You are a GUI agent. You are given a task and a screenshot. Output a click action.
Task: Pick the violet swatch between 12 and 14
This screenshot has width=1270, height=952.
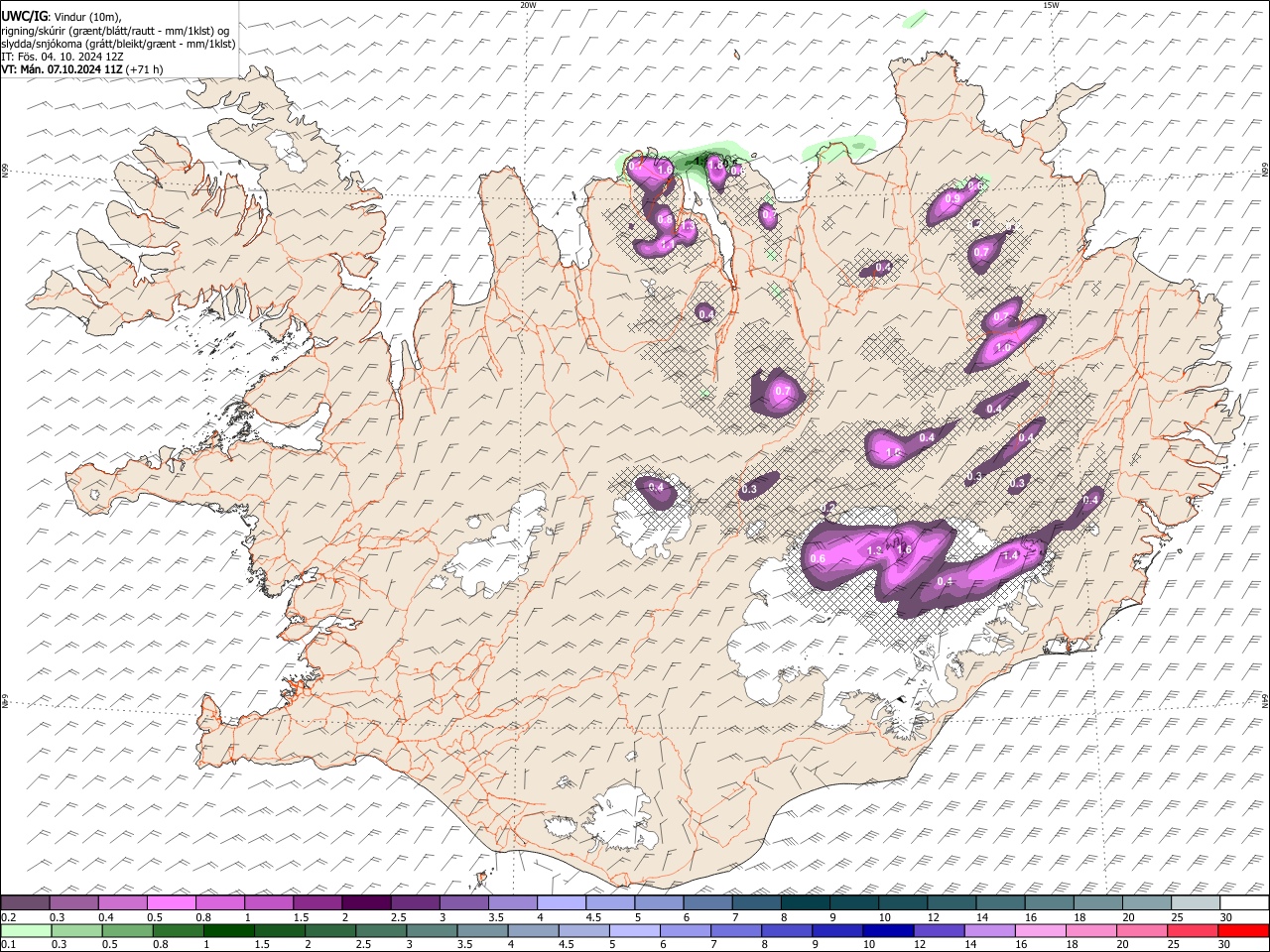[940, 931]
